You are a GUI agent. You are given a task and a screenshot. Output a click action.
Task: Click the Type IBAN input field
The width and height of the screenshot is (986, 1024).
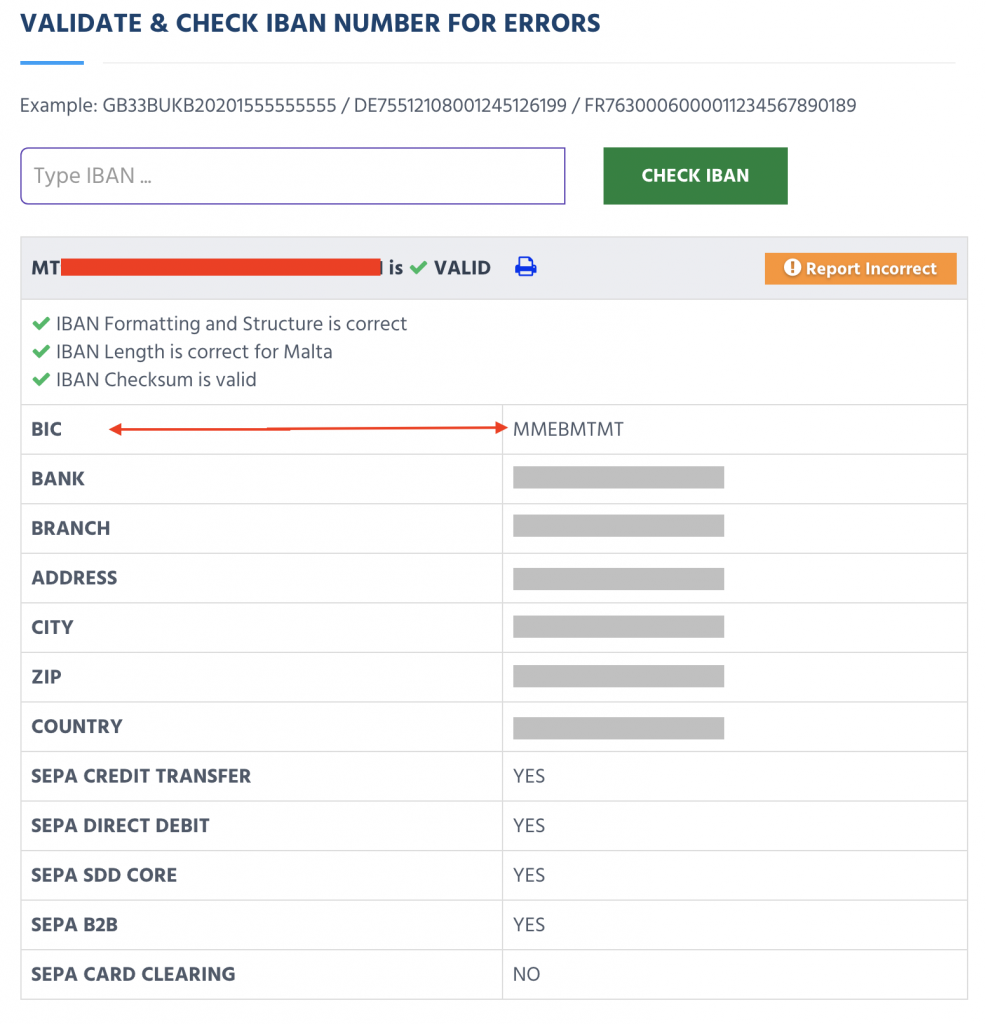(x=292, y=175)
